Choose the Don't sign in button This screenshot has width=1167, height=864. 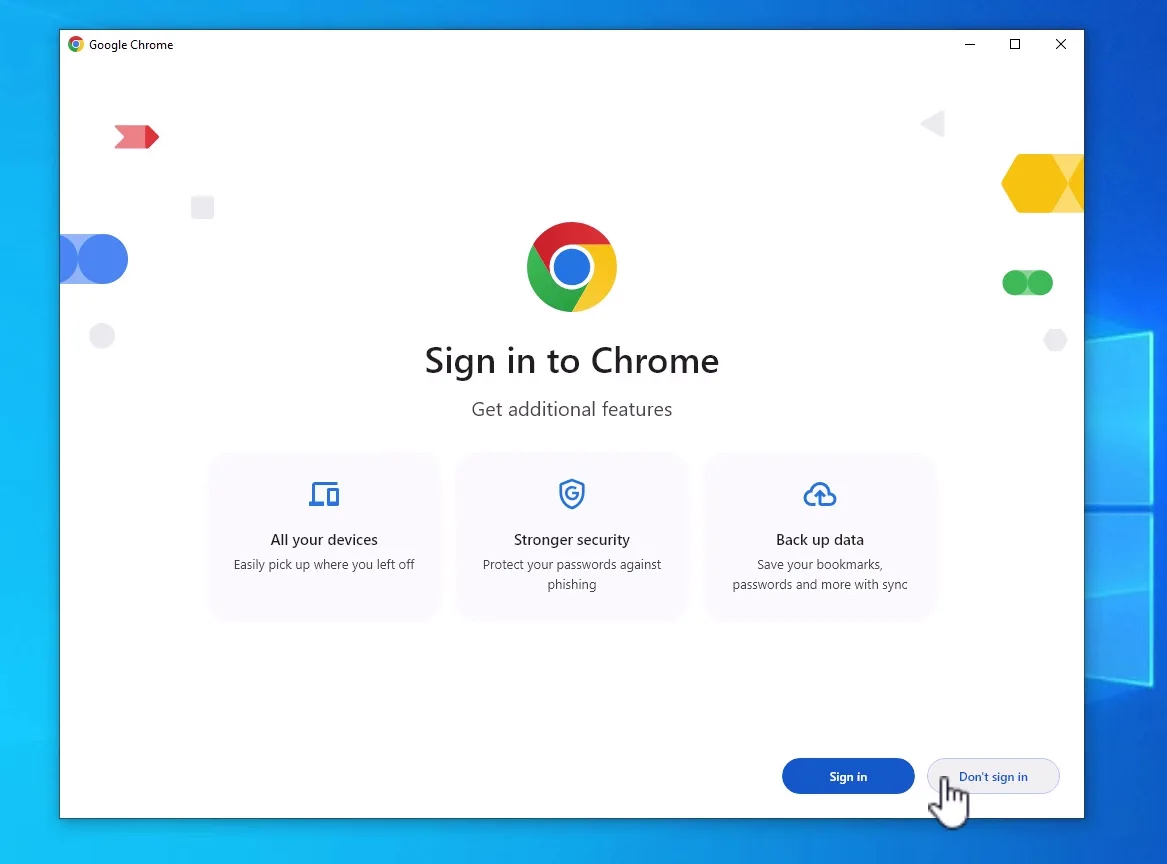click(x=993, y=776)
